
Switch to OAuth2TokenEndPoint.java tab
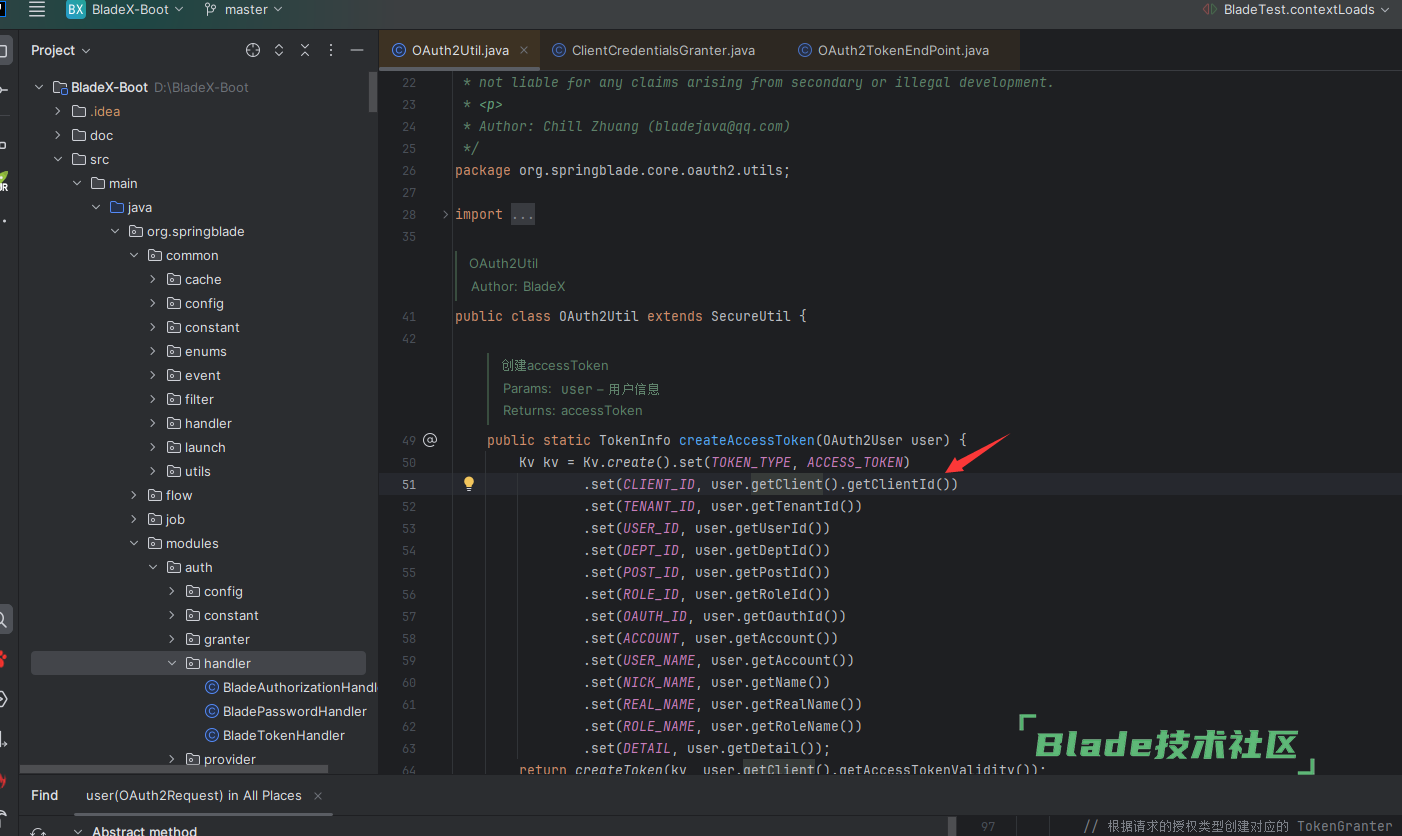pos(903,50)
